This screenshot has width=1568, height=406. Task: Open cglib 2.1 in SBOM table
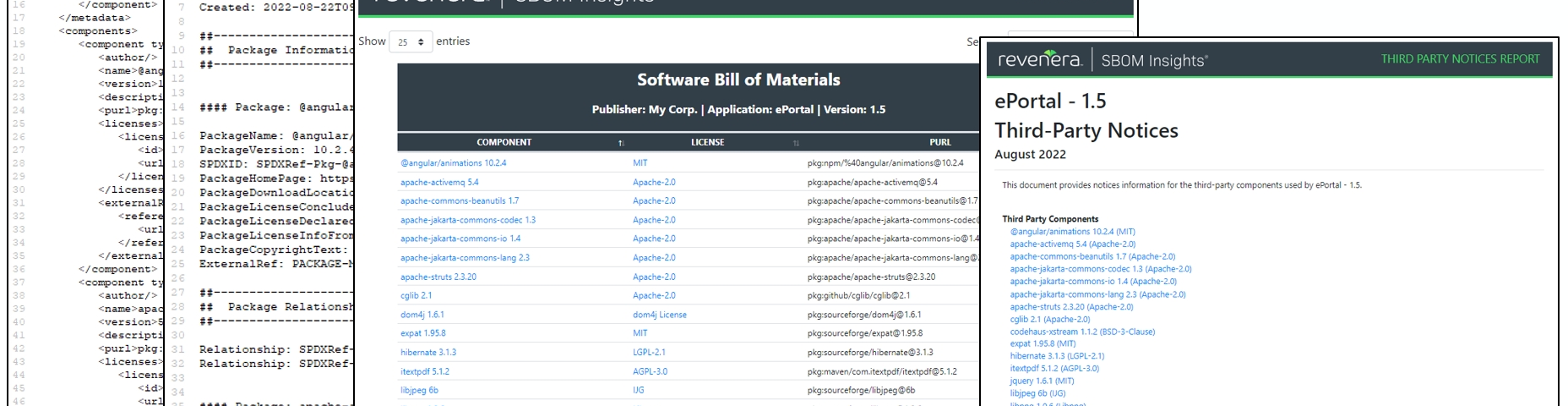[416, 296]
